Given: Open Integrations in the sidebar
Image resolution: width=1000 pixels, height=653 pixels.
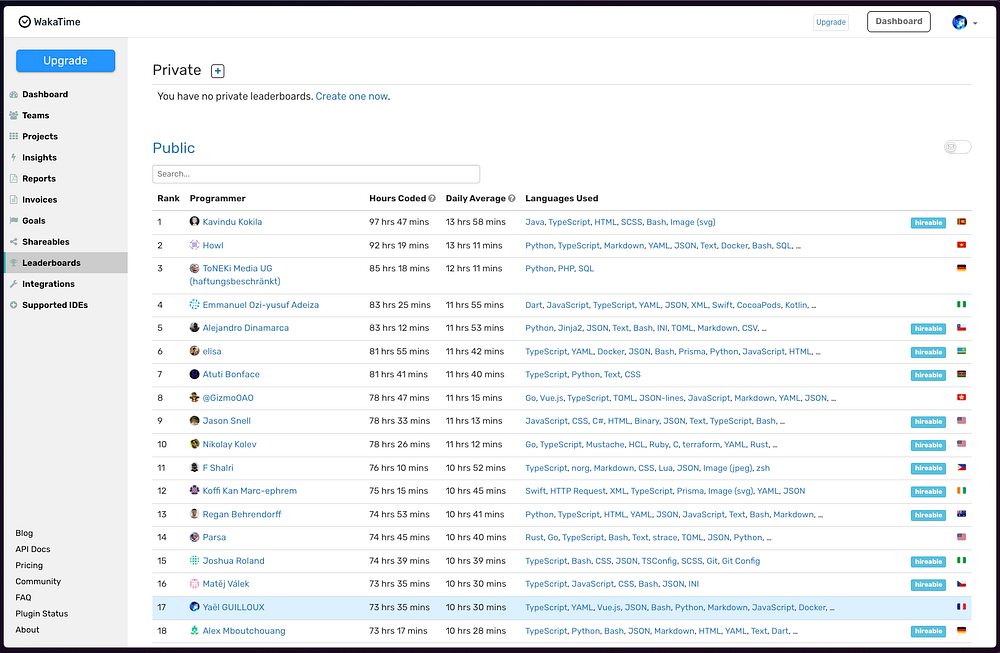Looking at the screenshot, I should point(48,284).
